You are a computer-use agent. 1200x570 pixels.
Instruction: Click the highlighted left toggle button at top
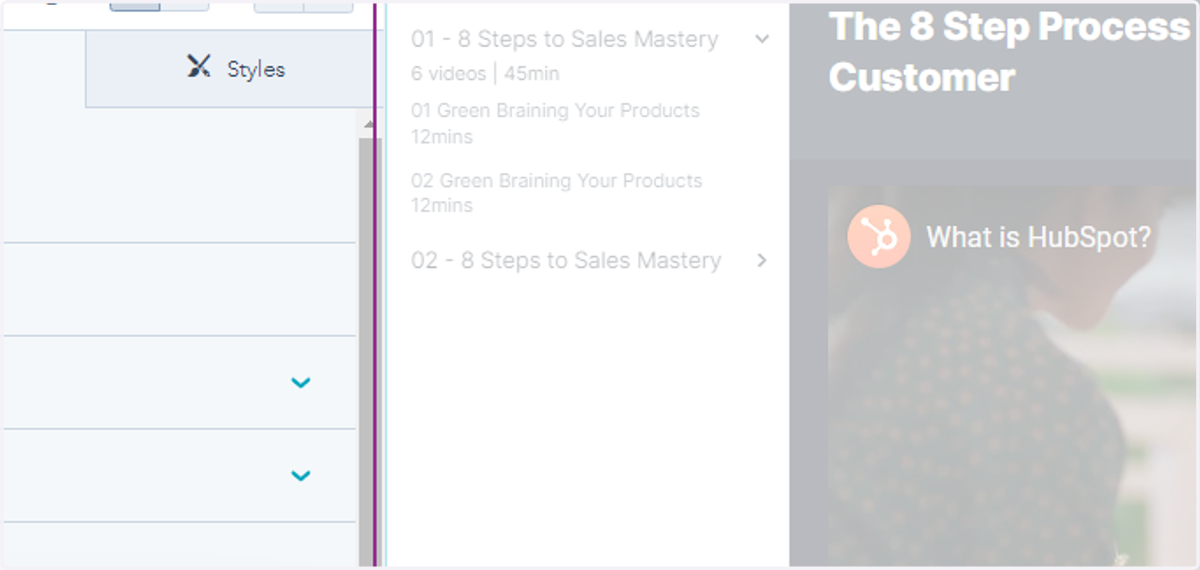pos(135,5)
